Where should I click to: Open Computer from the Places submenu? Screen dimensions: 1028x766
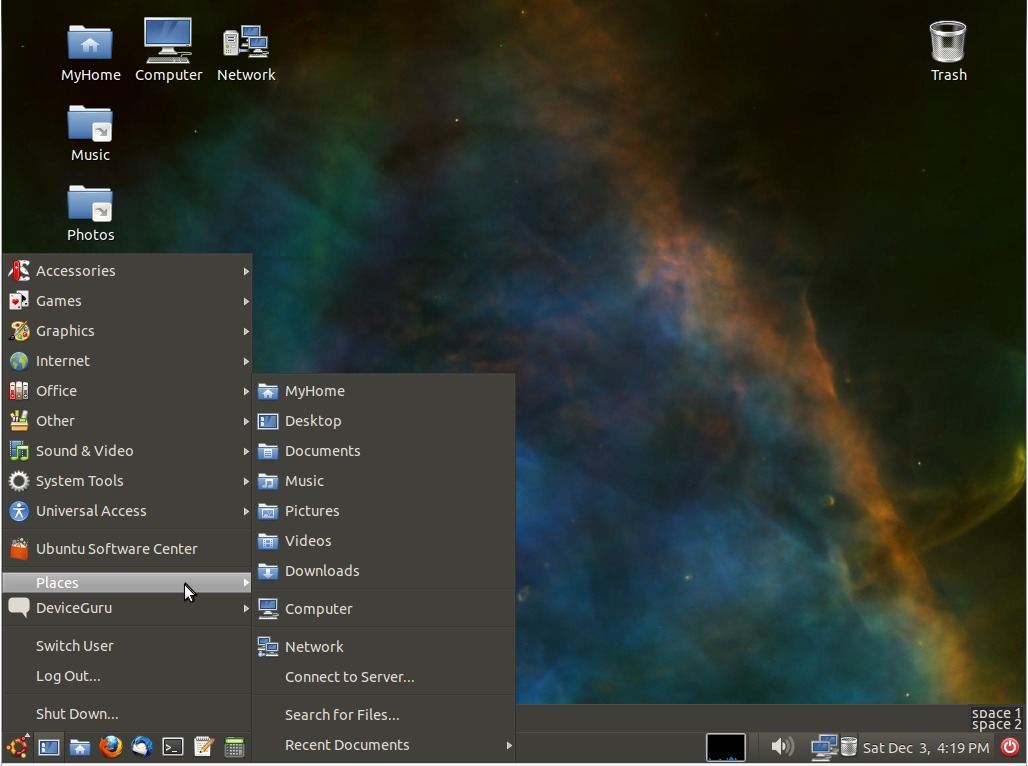click(384, 609)
